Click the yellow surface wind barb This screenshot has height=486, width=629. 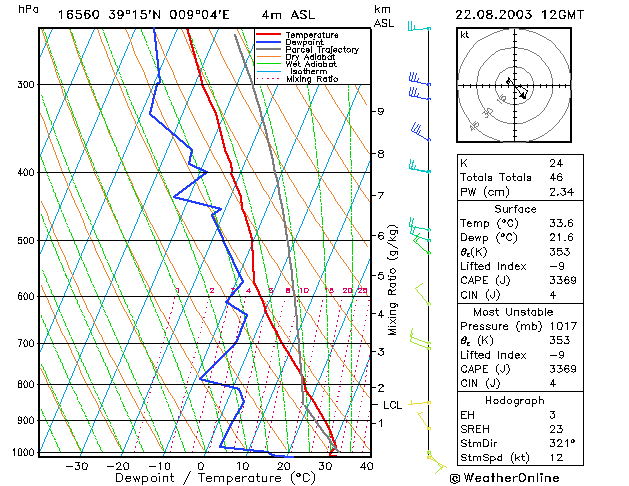(x=436, y=462)
